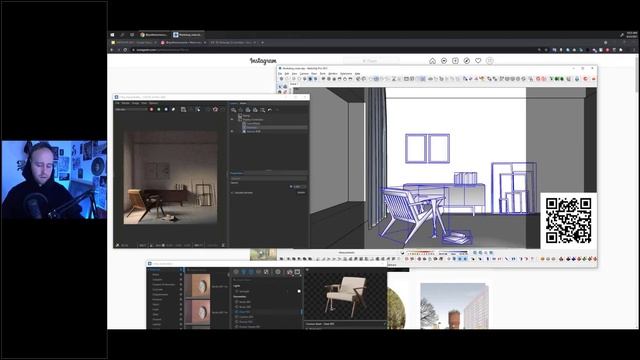Select second material sphere thumbnail
The image size is (640, 360).
197,311
